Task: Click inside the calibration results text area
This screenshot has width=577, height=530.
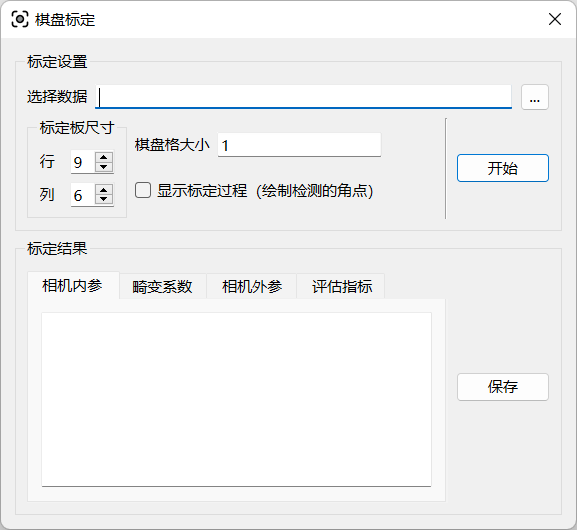Action: [x=236, y=399]
